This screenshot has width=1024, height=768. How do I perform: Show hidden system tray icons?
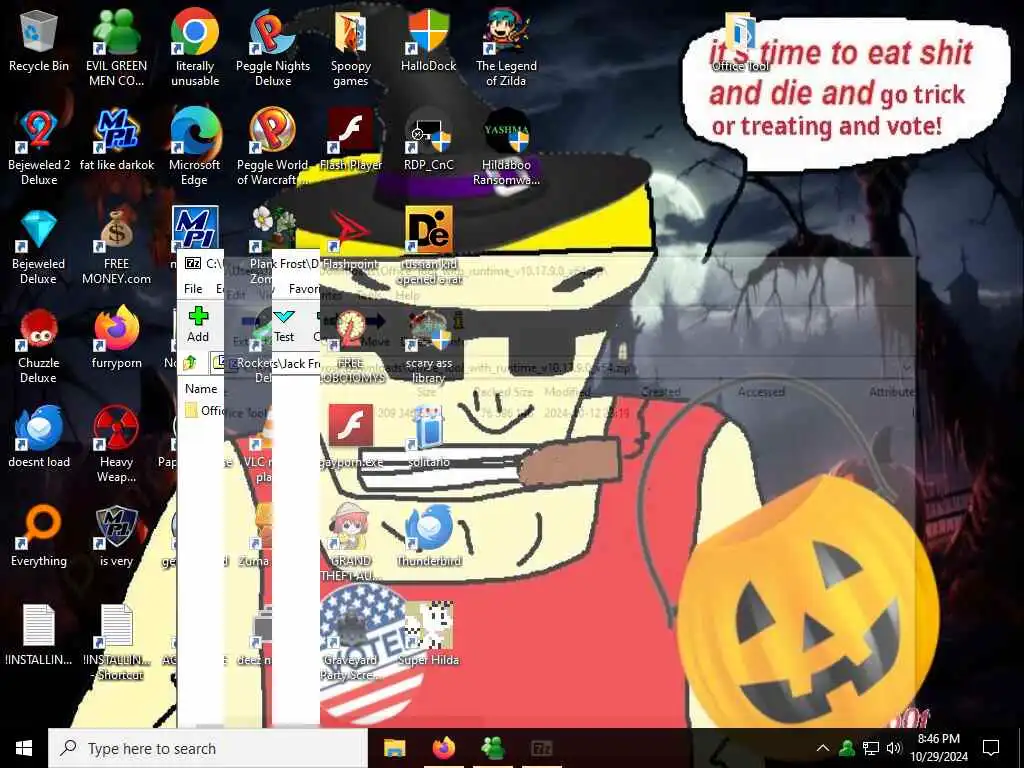pos(823,748)
